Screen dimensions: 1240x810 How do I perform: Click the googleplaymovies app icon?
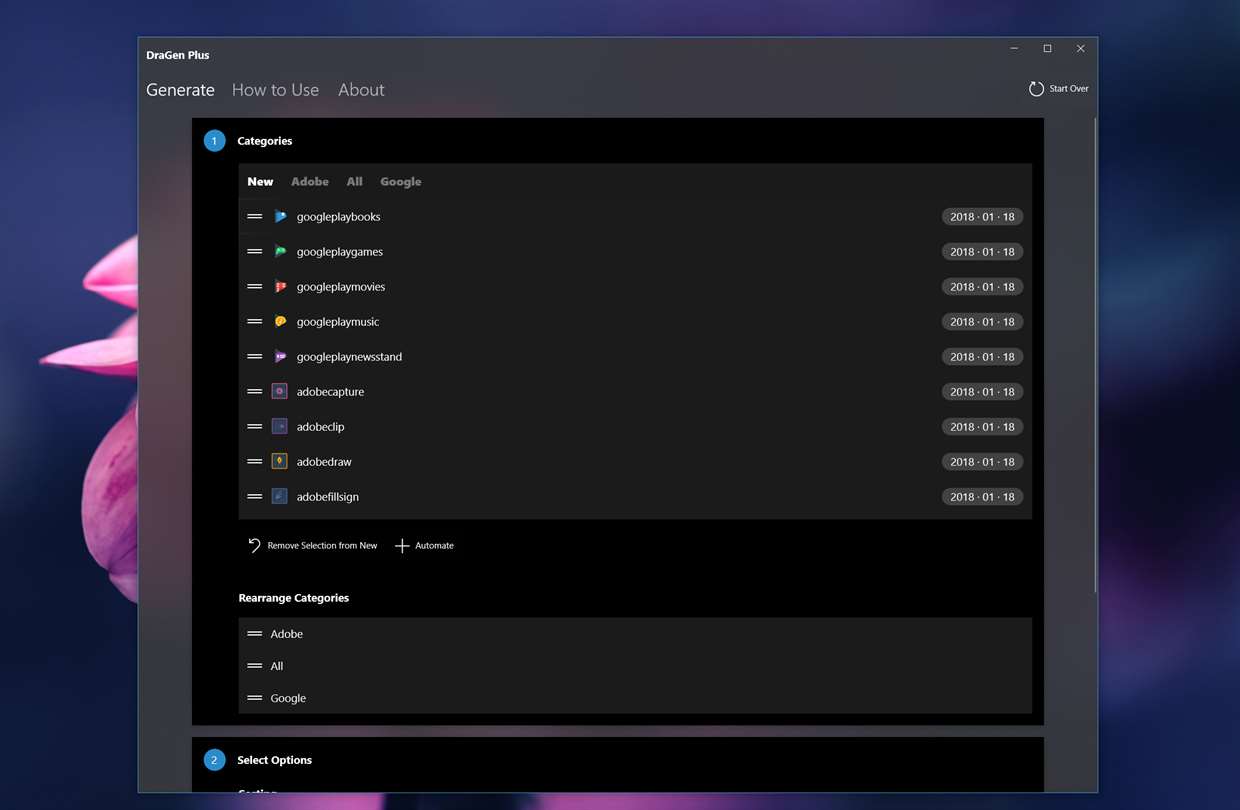(x=280, y=287)
